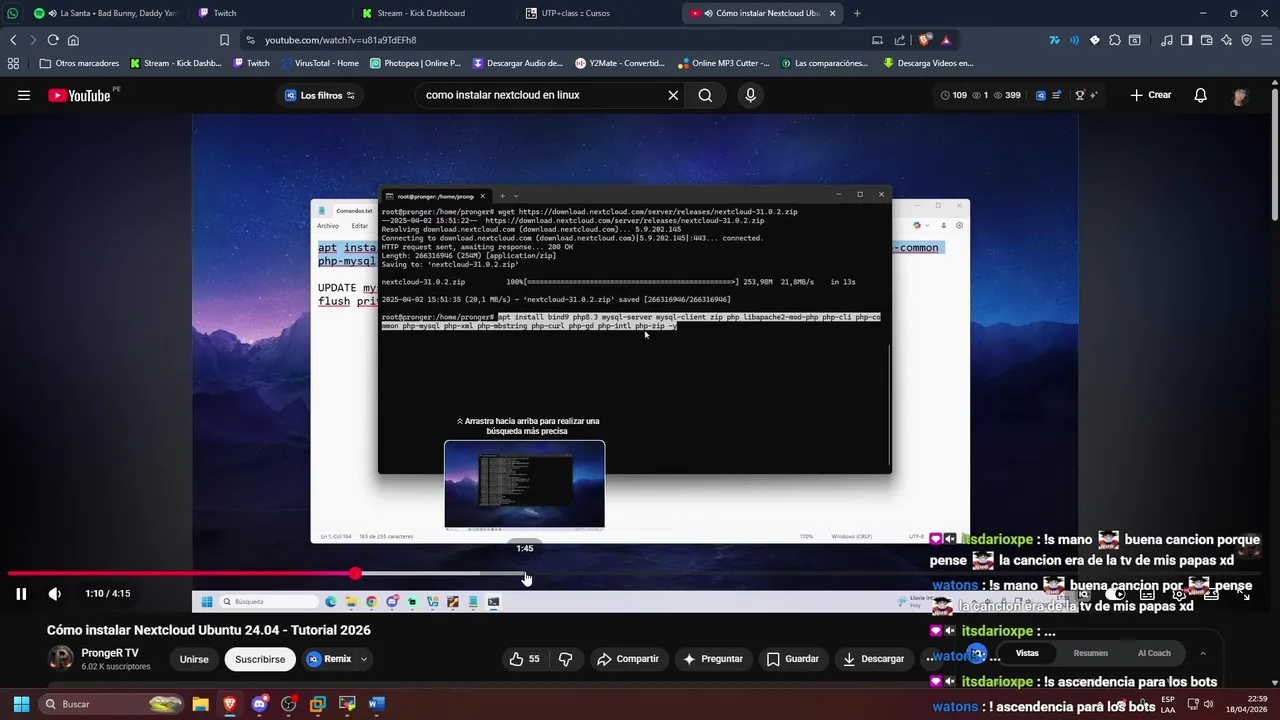Open the YouTube guide hamburger menu

(x=24, y=95)
